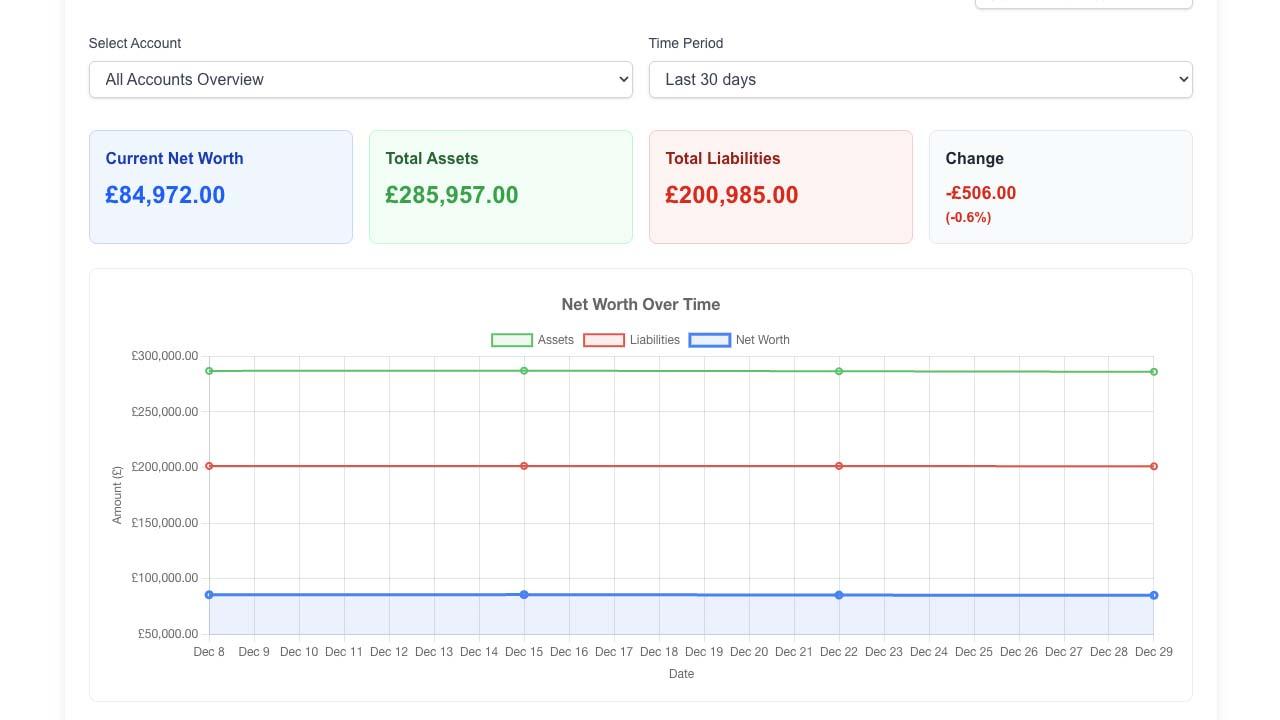This screenshot has height=720, width=1280.
Task: Click the green Assets legend swatch
Action: 511,339
